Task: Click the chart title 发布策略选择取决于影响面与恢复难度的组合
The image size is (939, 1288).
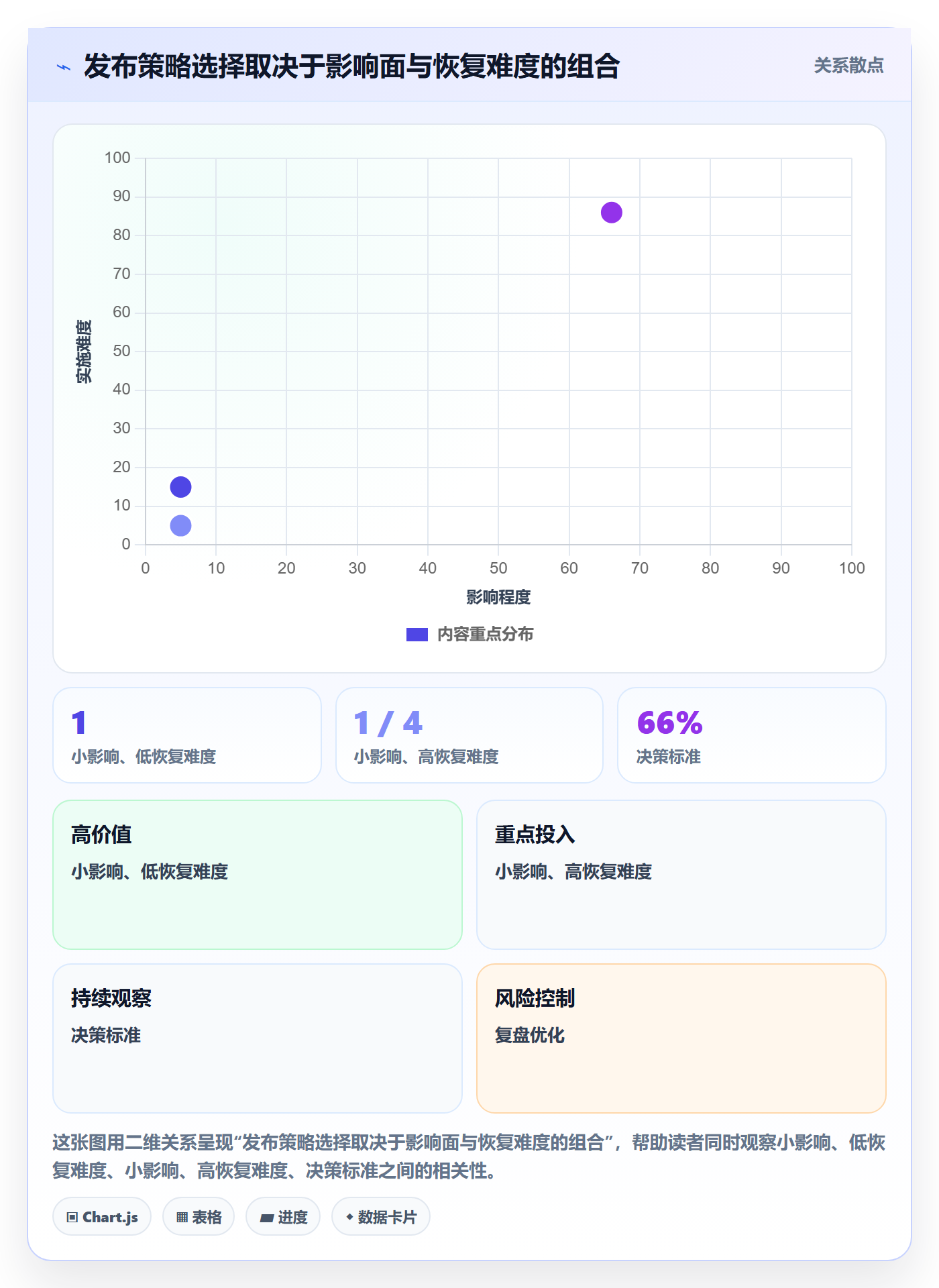Action: (351, 66)
